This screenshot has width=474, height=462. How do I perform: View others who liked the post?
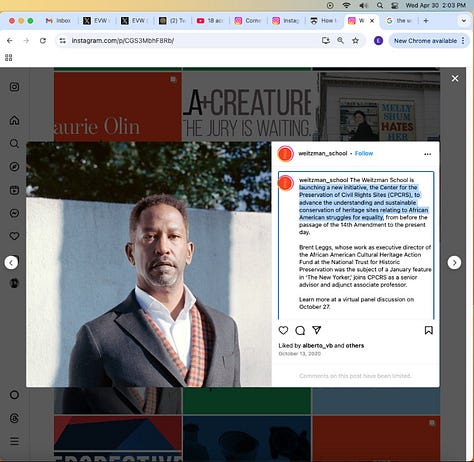354,346
